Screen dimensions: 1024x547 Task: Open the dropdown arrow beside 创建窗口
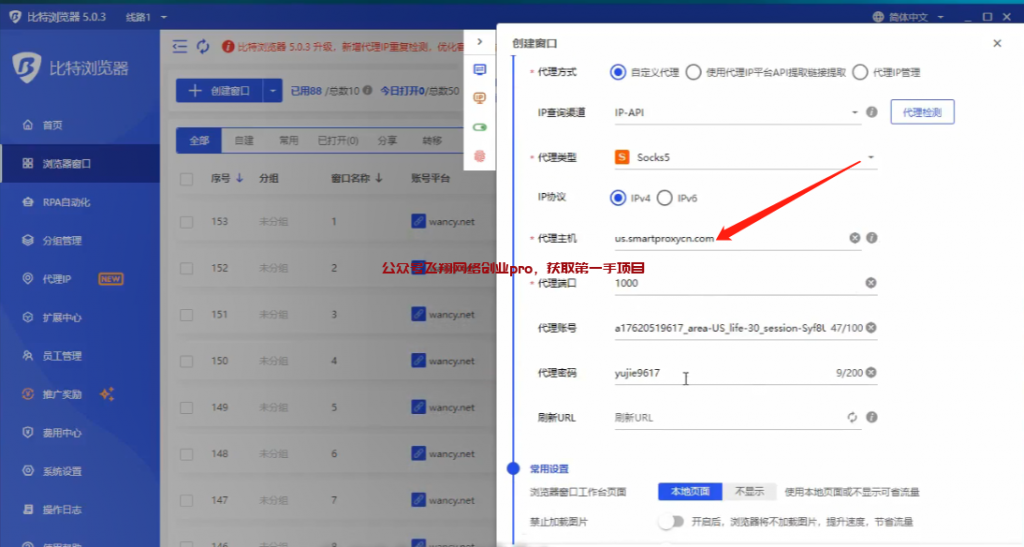click(273, 91)
